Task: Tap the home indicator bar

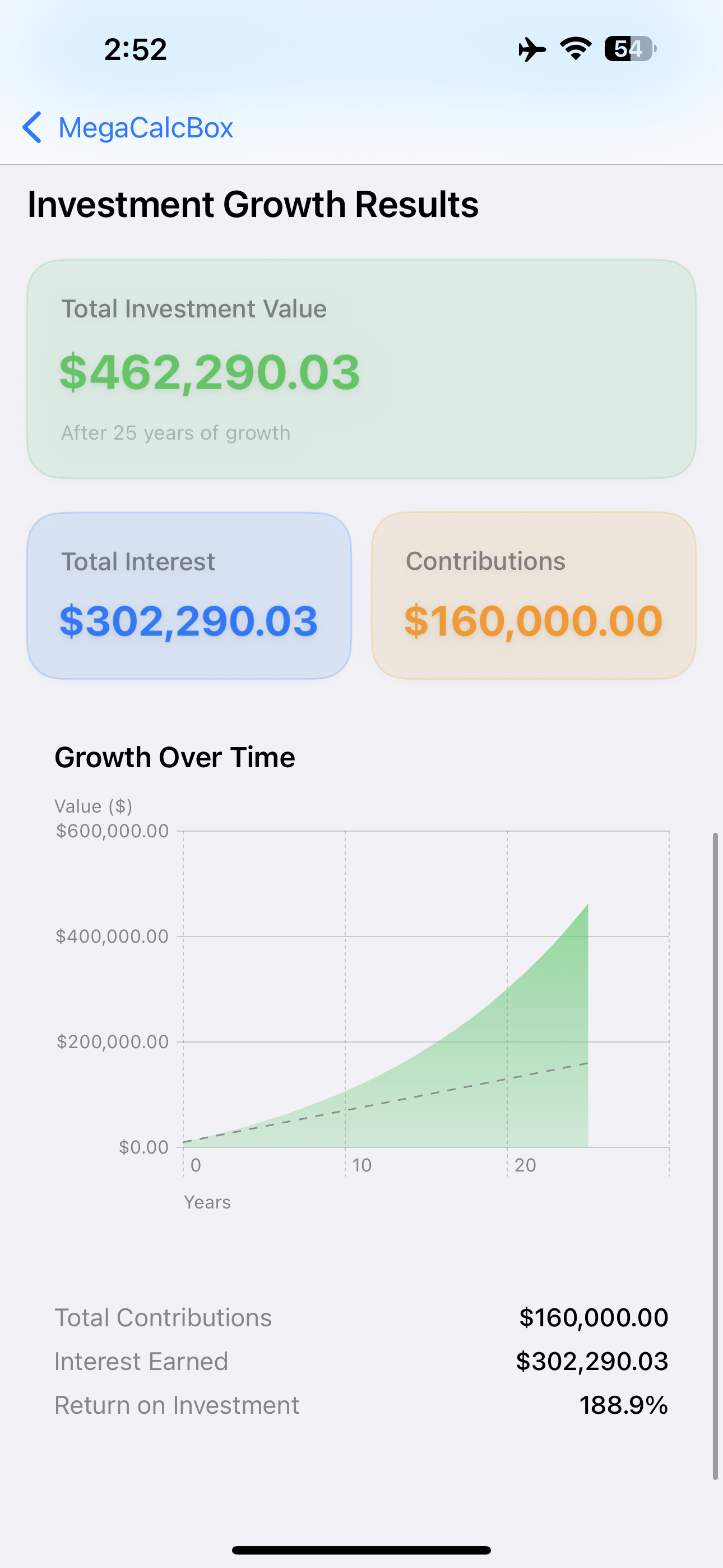Action: coord(361,1549)
